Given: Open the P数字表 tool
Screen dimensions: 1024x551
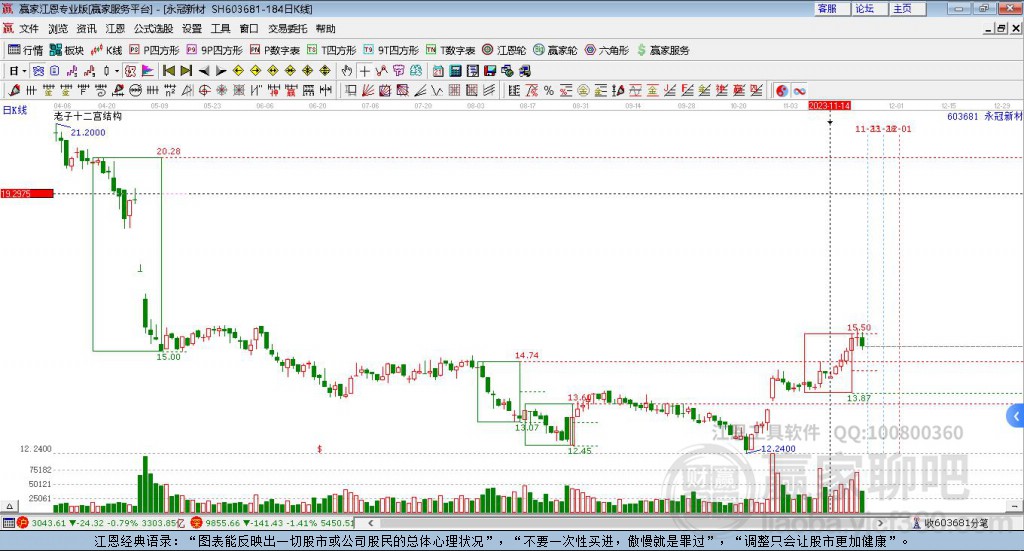Looking at the screenshot, I should (x=274, y=50).
